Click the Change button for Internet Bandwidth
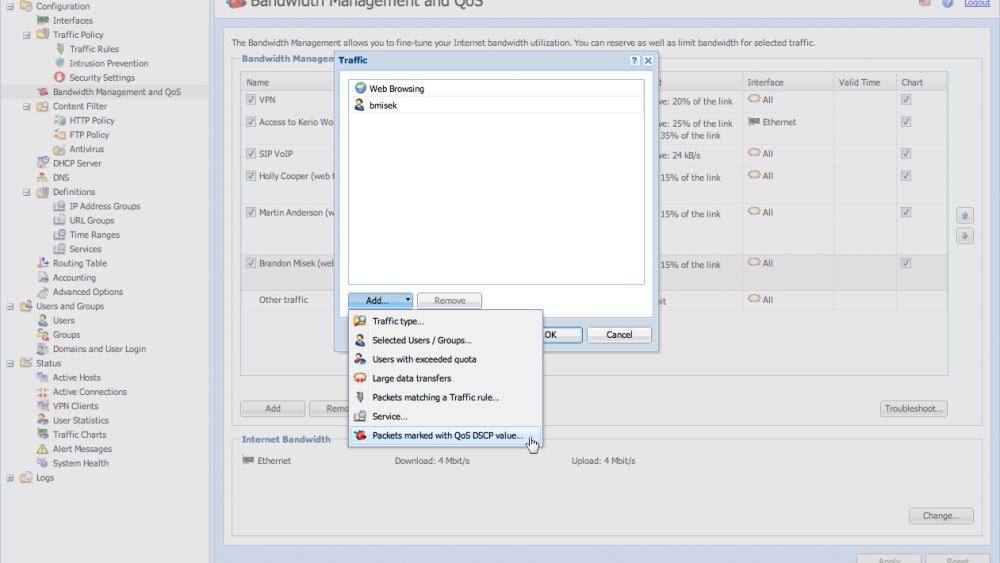The image size is (1000, 563). [940, 516]
